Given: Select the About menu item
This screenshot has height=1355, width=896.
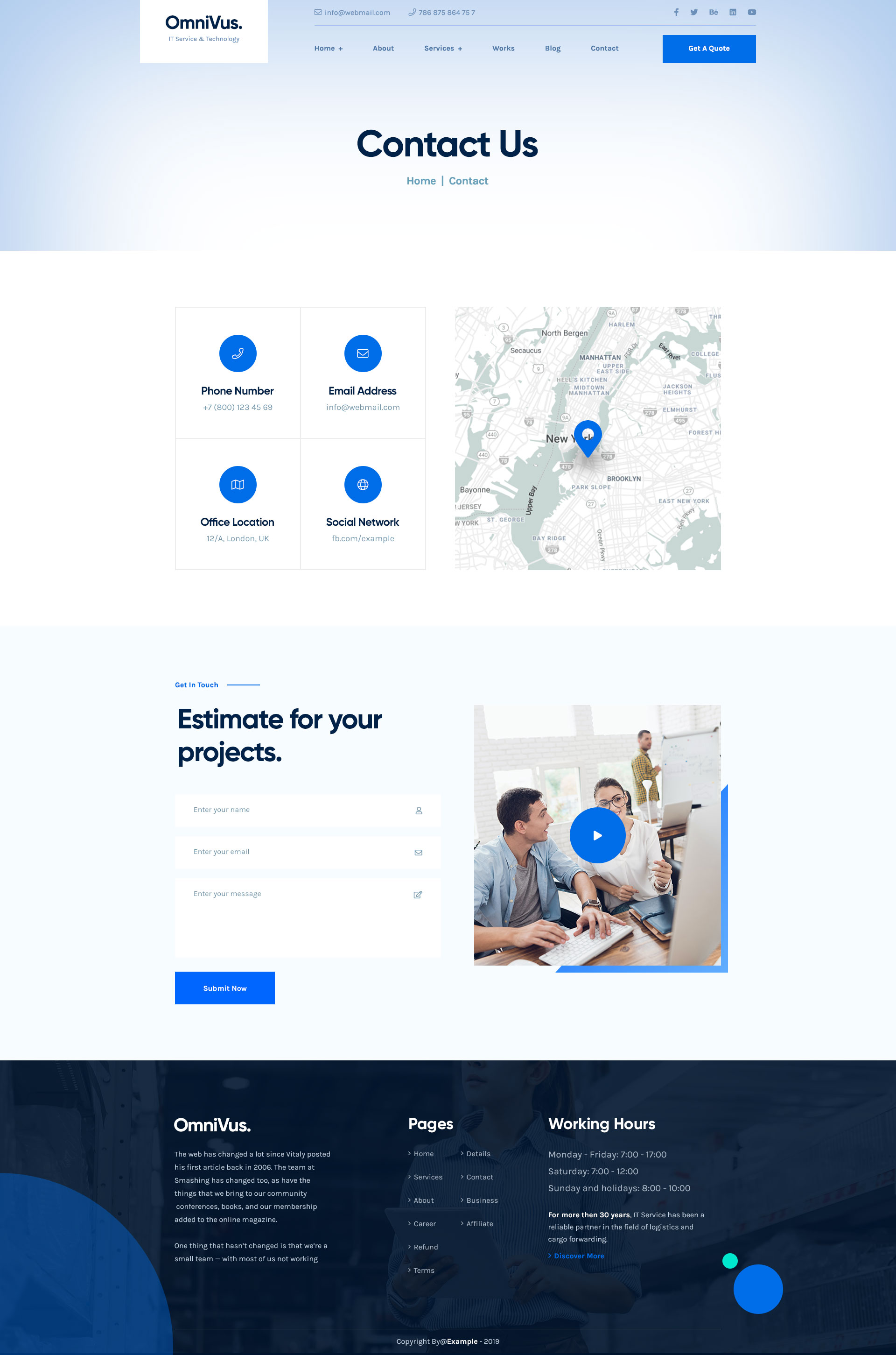Looking at the screenshot, I should tap(383, 48).
